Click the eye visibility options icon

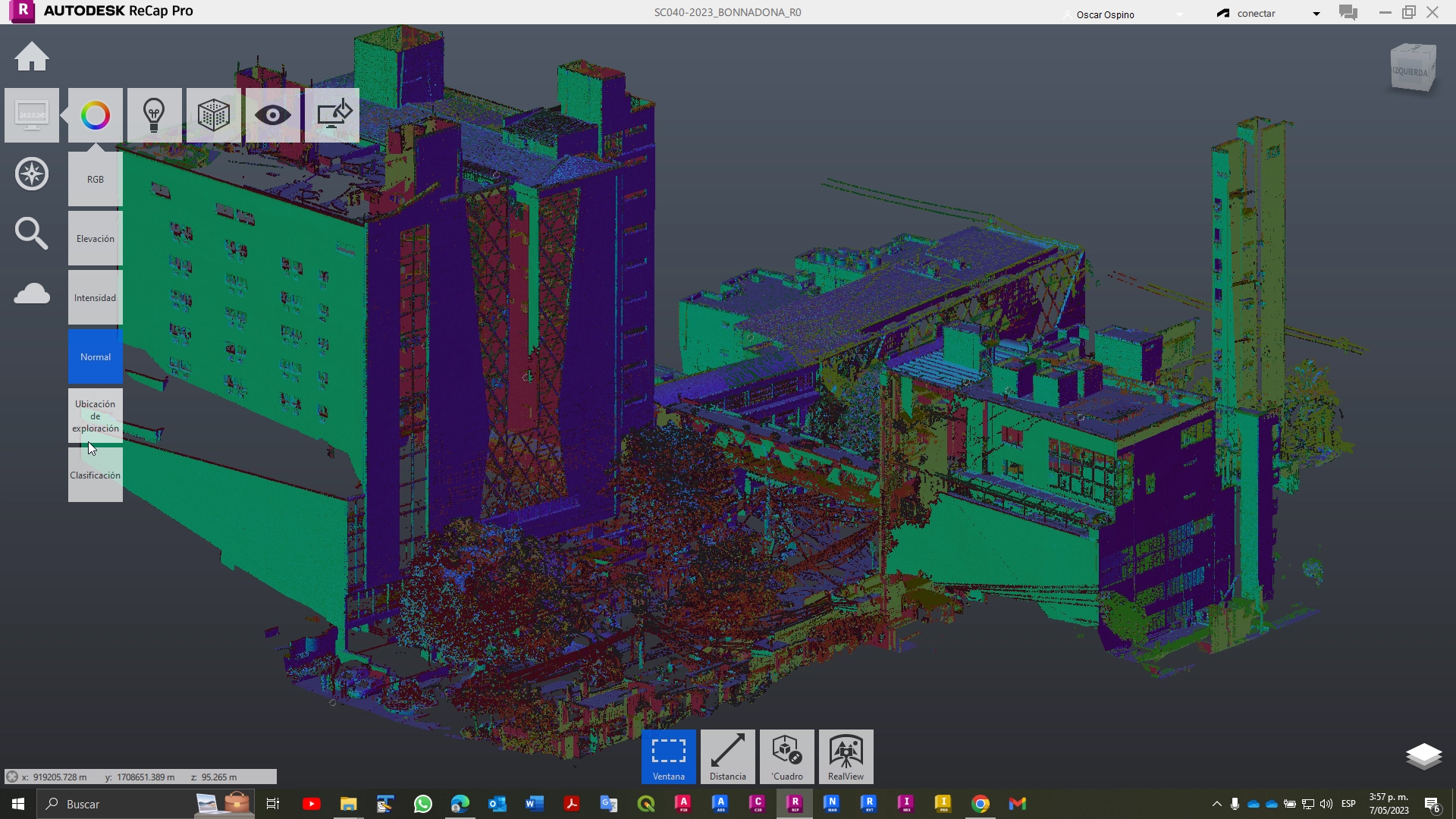(x=273, y=115)
